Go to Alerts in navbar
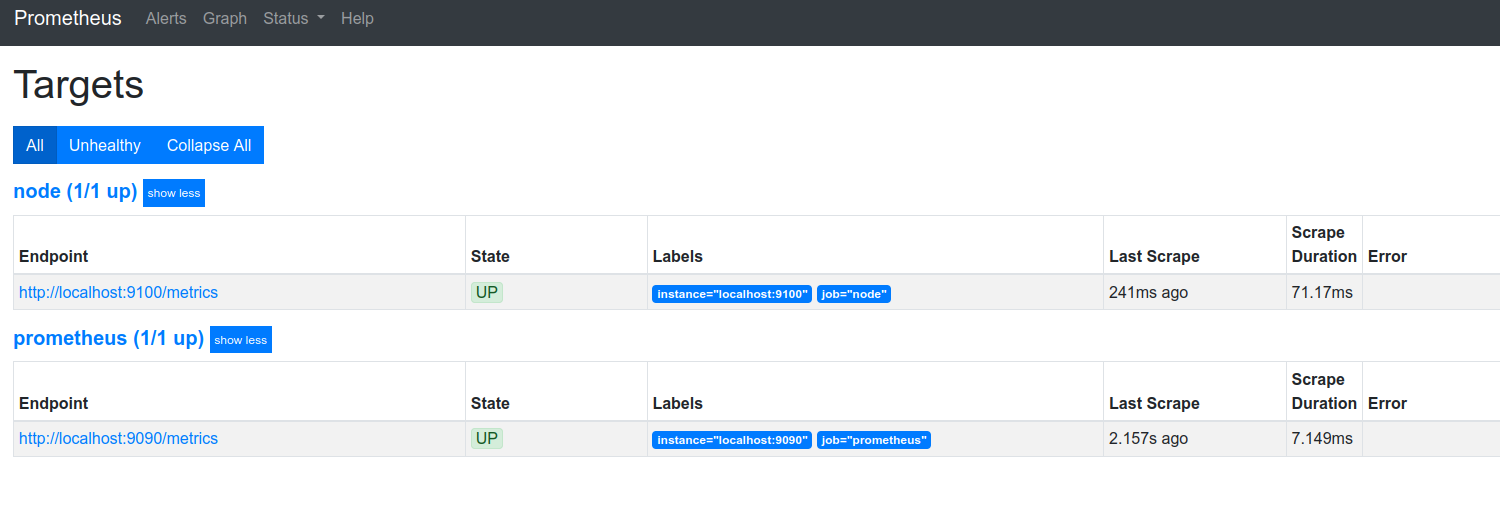The width and height of the screenshot is (1500, 513). point(166,18)
